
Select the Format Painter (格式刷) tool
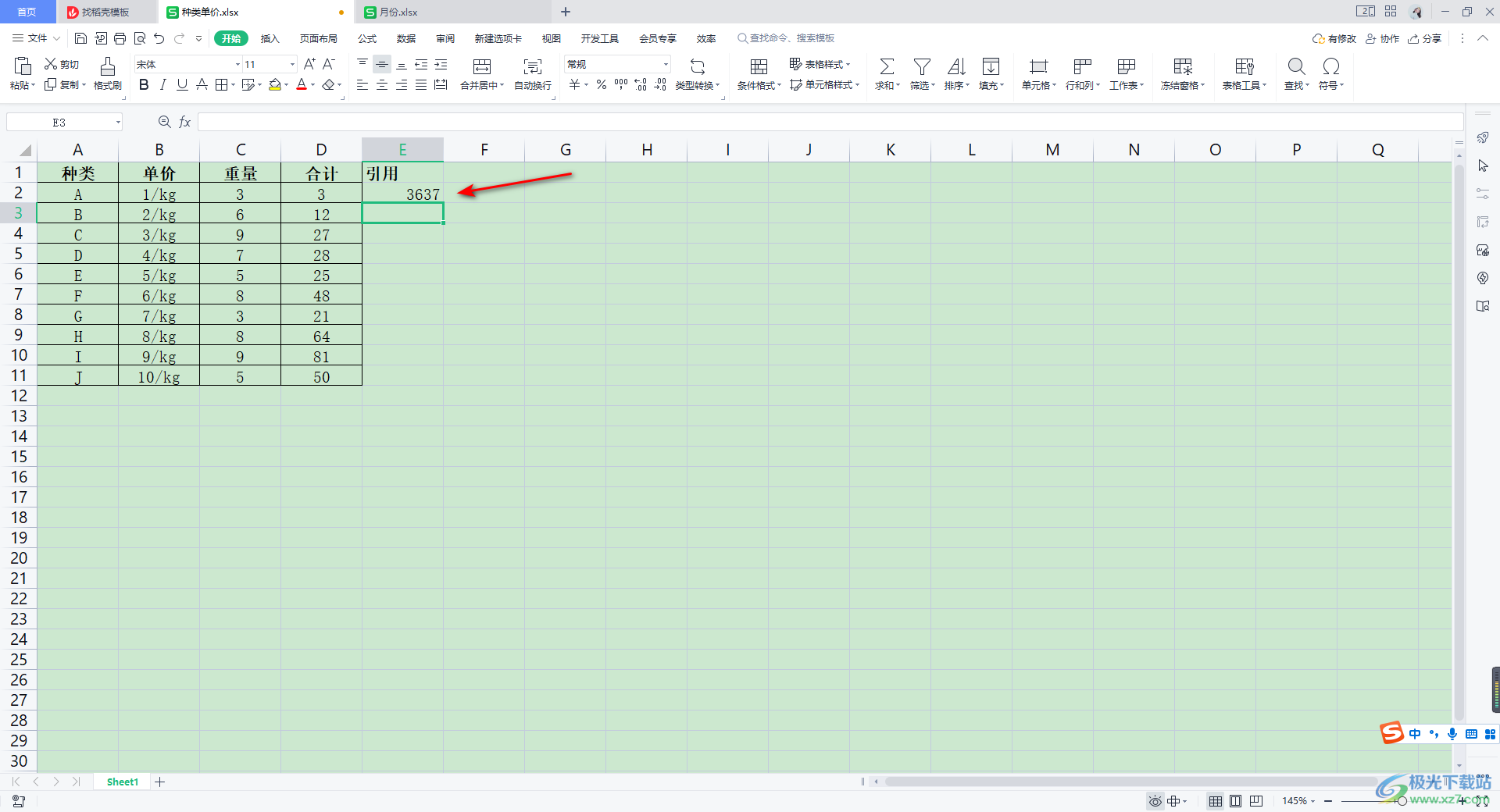click(x=108, y=73)
